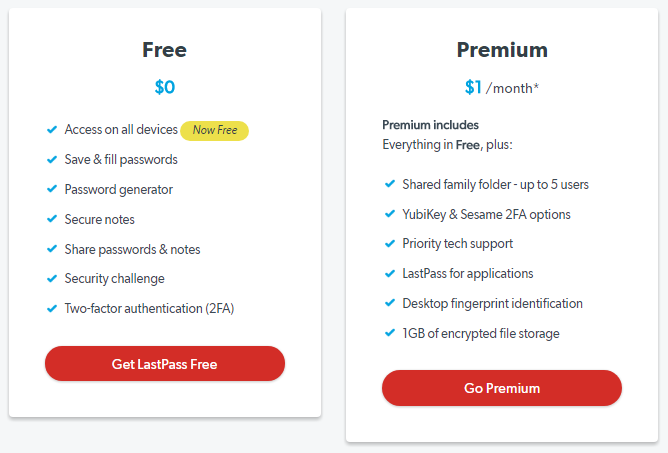The width and height of the screenshot is (668, 453).
Task: Click the Get LastPass Free button
Action: coord(165,364)
